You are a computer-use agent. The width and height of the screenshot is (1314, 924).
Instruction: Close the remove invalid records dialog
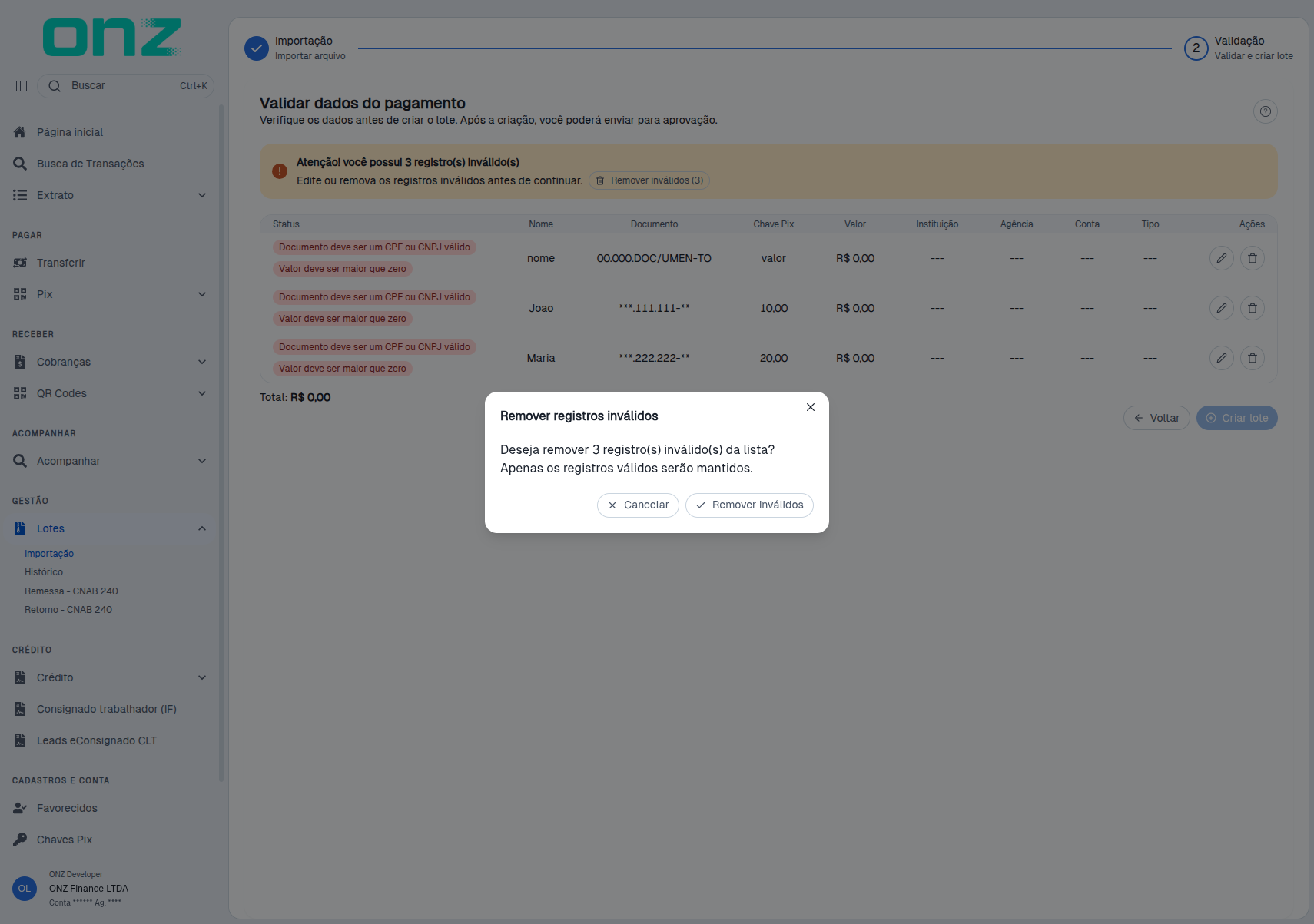[811, 407]
